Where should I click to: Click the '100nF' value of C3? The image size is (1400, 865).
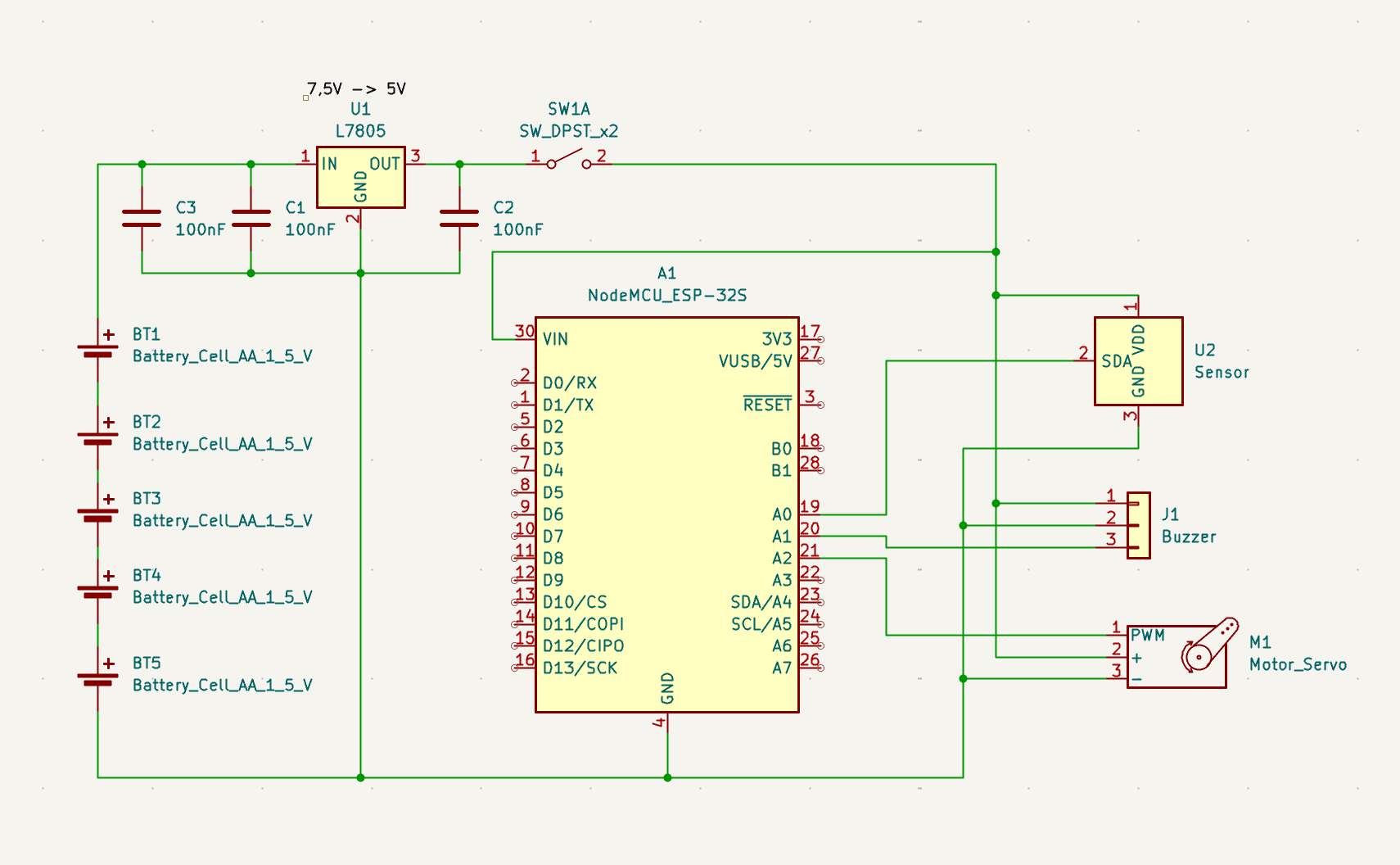[x=200, y=229]
